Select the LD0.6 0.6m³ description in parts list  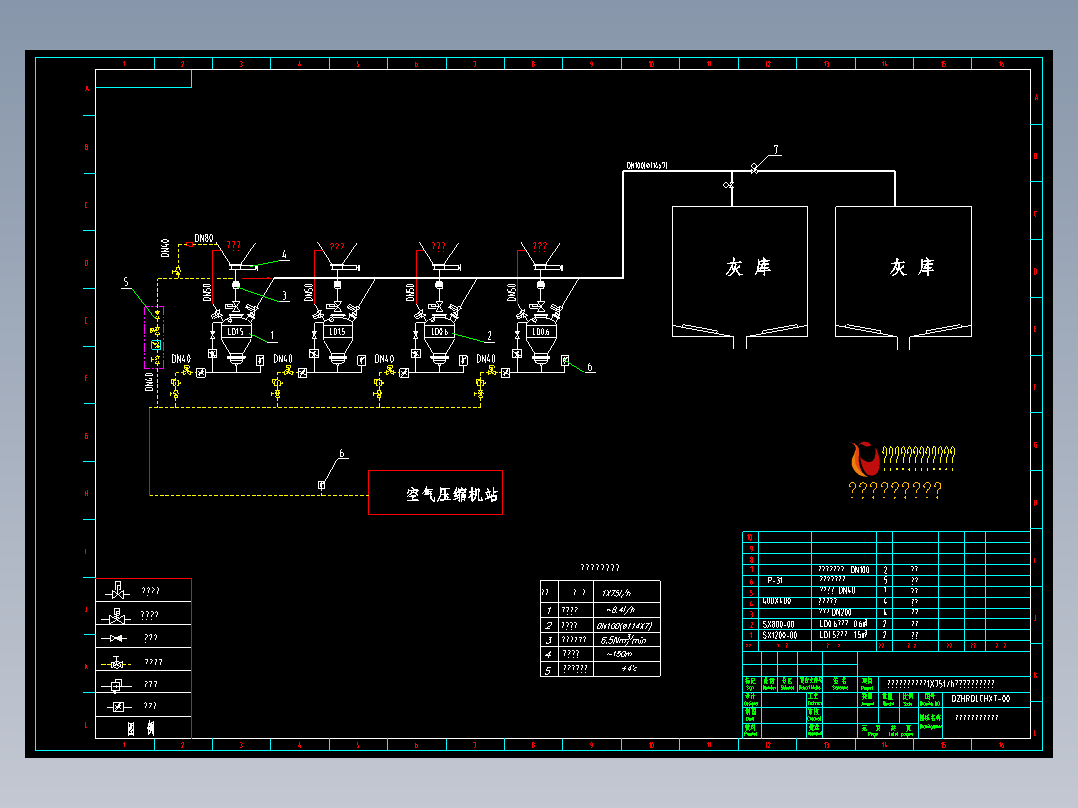(844, 624)
